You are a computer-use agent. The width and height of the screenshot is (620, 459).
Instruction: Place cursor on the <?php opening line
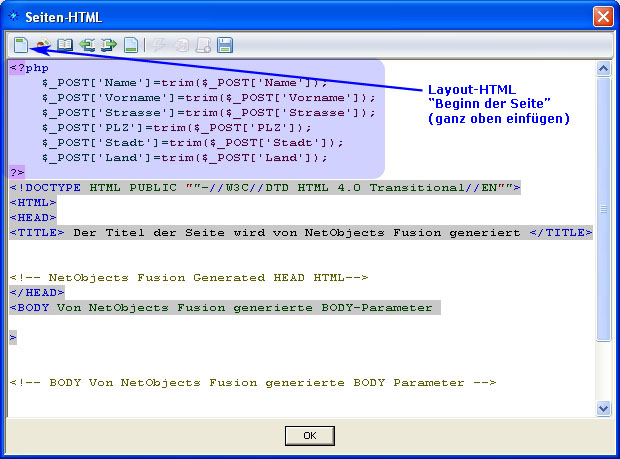pos(30,68)
